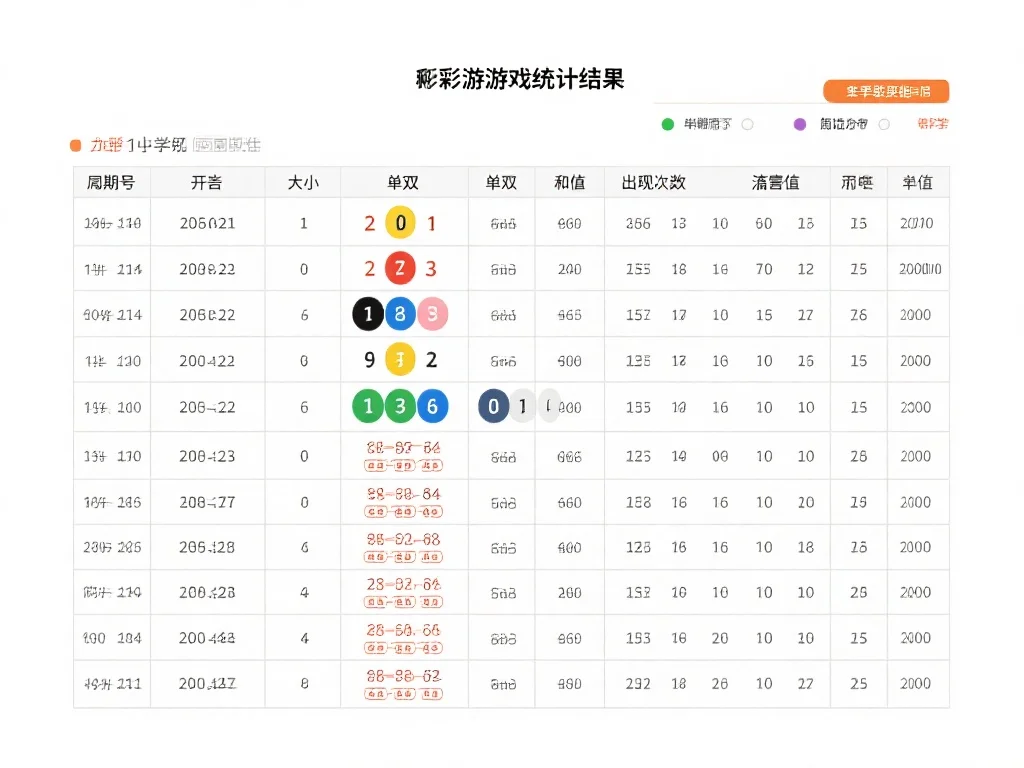Click the 单双 header directly left of 和值
Viewport: 1024px width, 768px height.
click(501, 182)
